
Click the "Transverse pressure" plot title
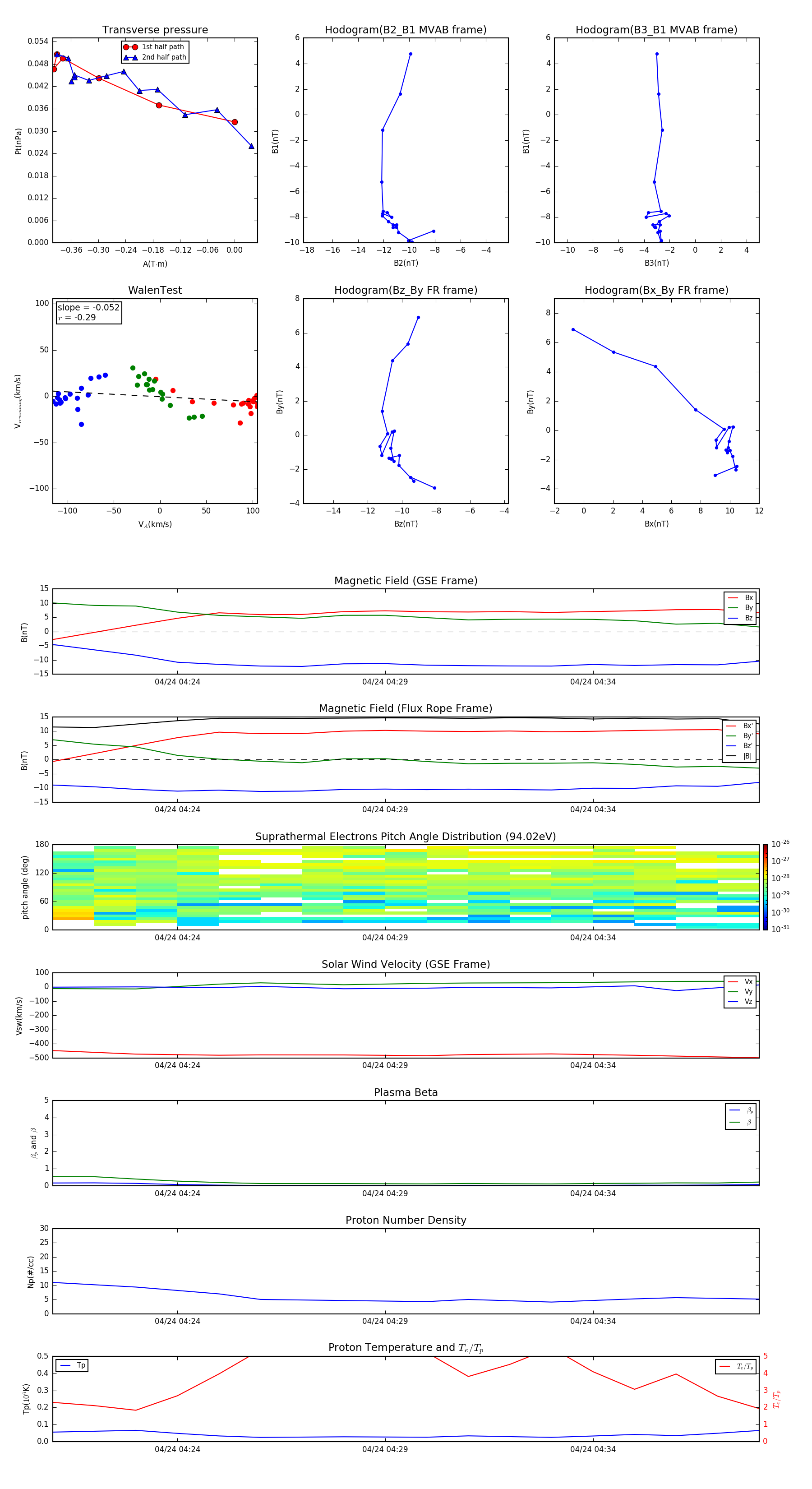(x=155, y=30)
